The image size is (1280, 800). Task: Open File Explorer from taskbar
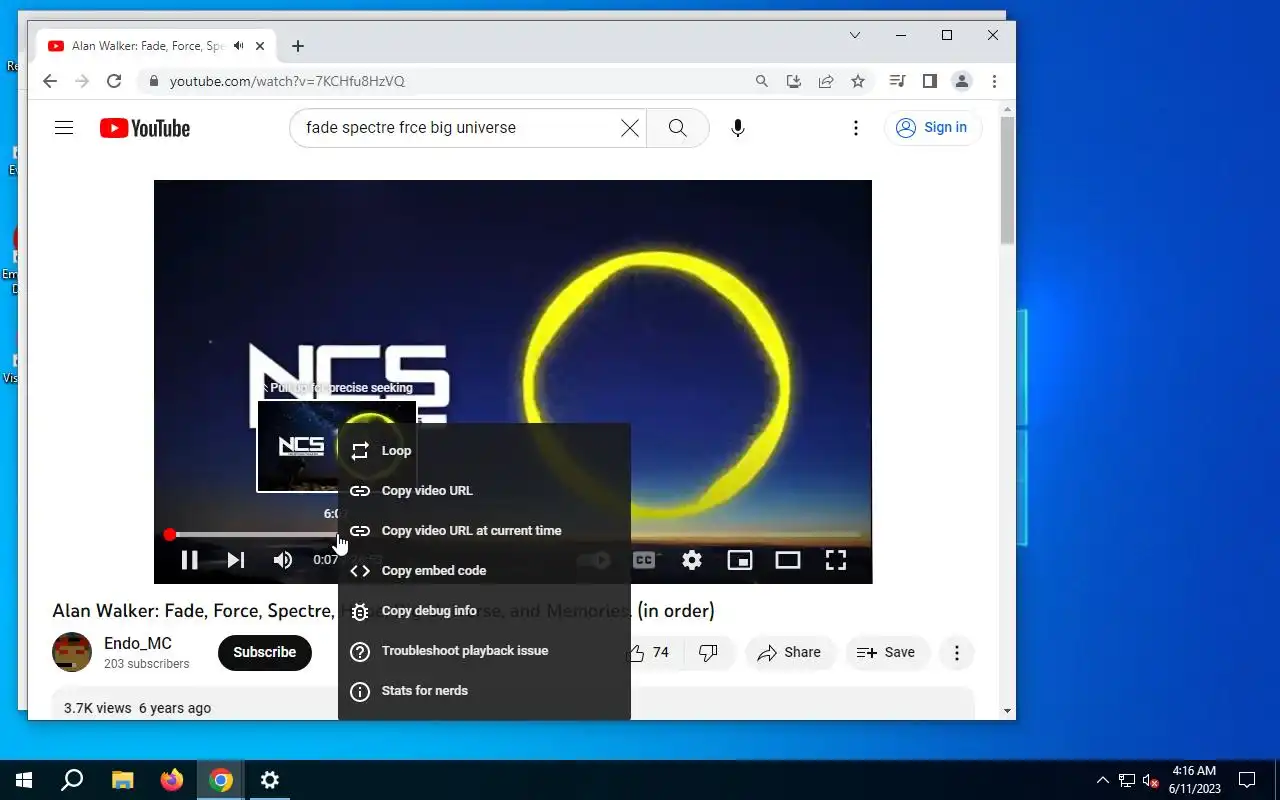click(x=122, y=780)
